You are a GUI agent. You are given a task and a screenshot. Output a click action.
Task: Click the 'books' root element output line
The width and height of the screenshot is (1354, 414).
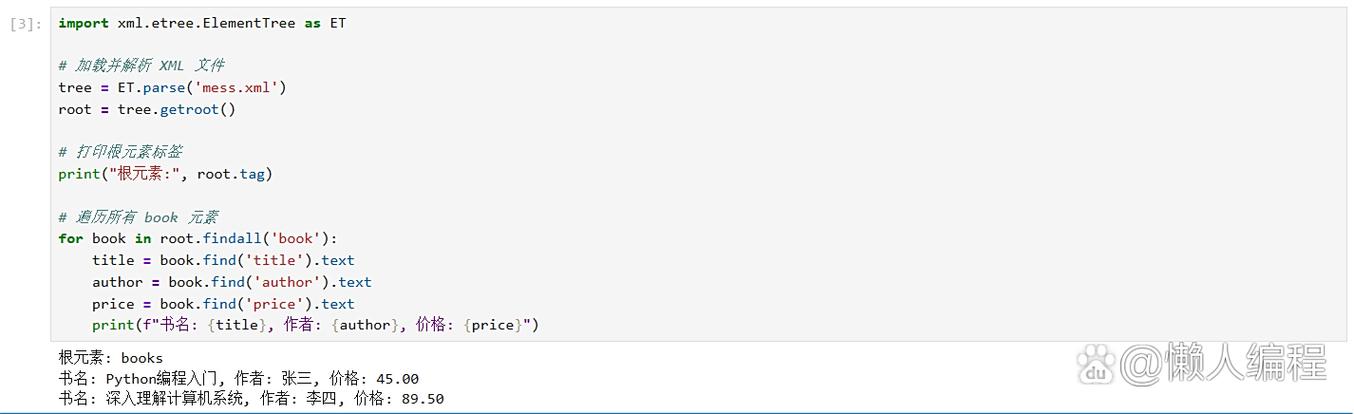pos(110,358)
